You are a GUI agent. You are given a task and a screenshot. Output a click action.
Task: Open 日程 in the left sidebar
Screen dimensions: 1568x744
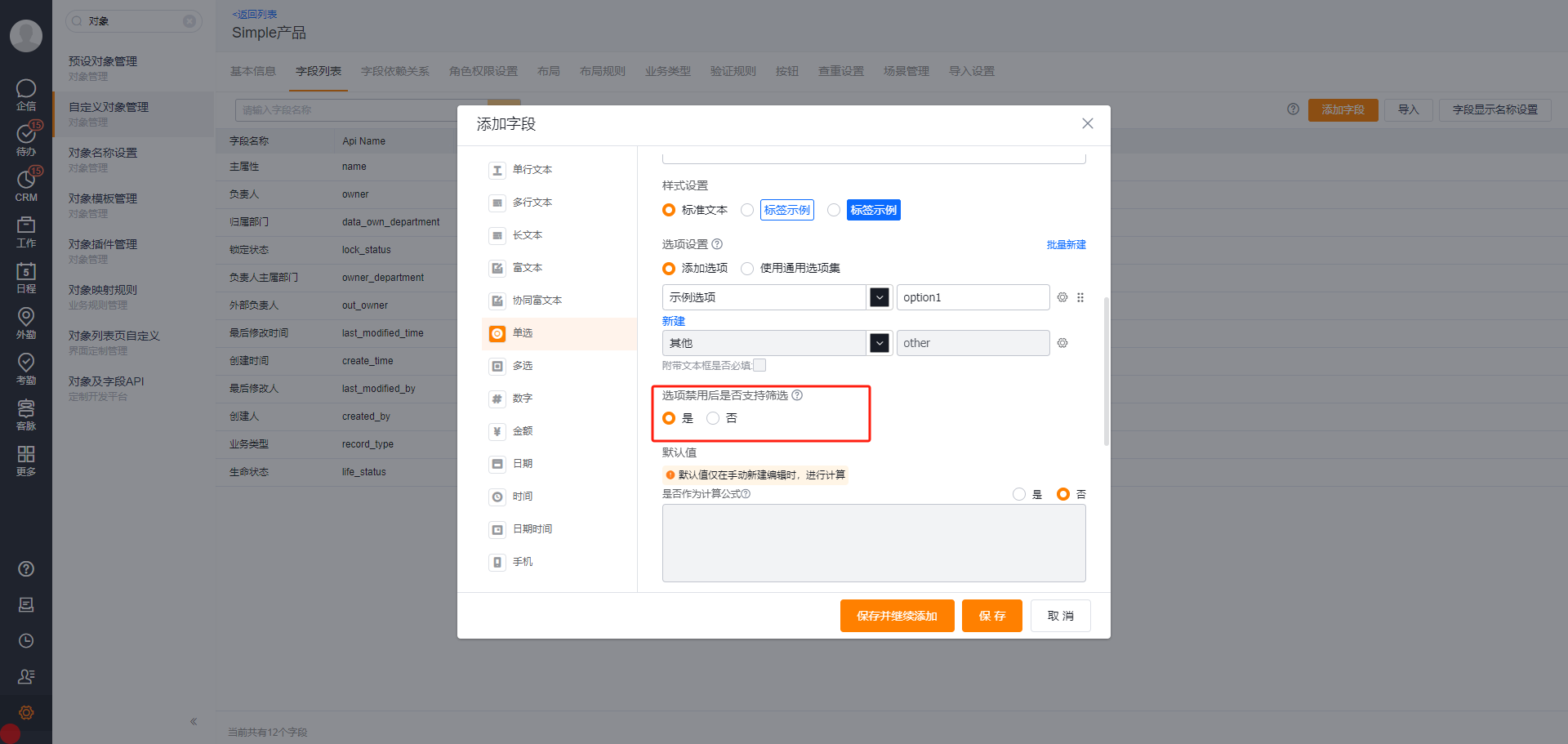[25, 275]
